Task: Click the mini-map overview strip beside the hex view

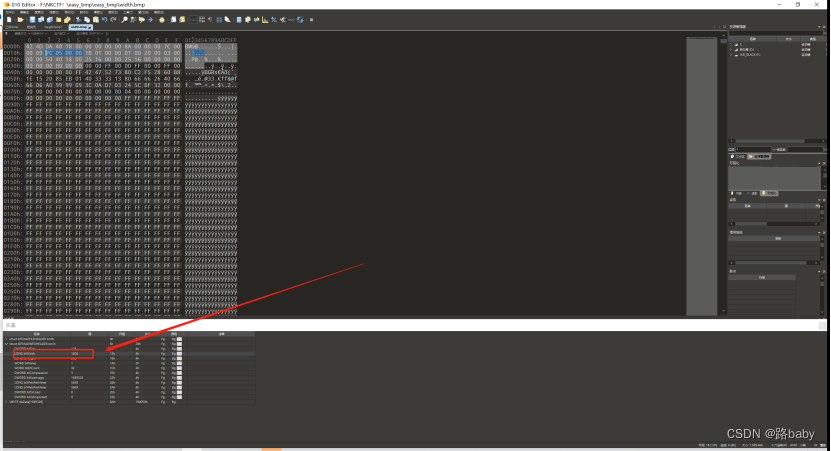Action: (x=702, y=176)
